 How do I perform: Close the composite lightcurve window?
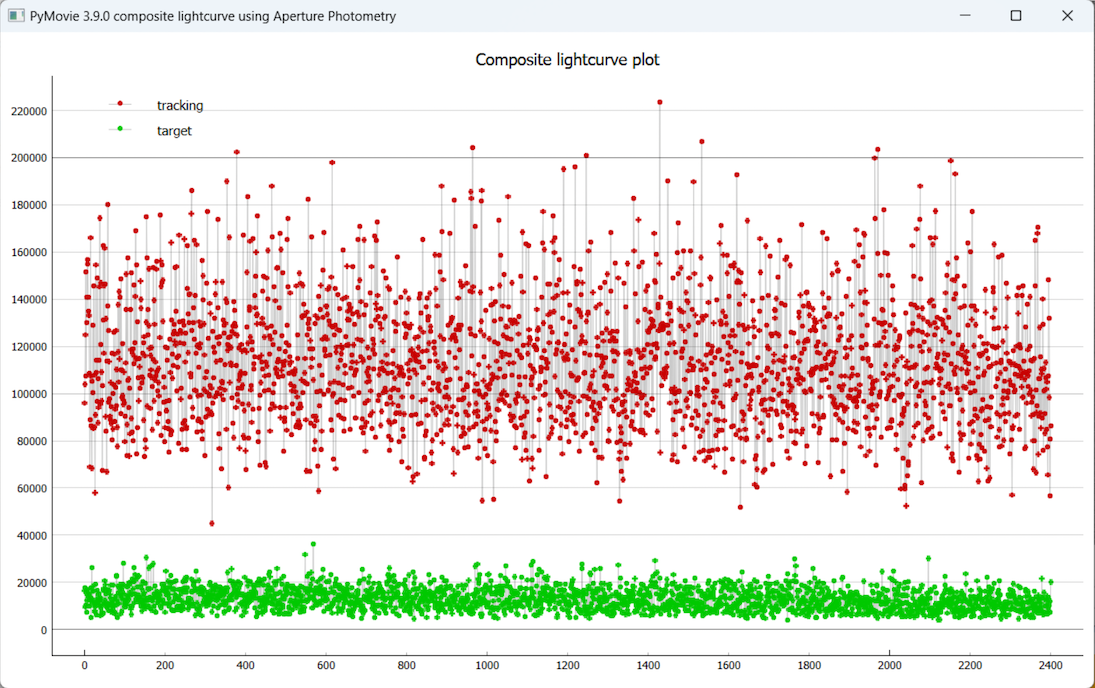point(1067,16)
